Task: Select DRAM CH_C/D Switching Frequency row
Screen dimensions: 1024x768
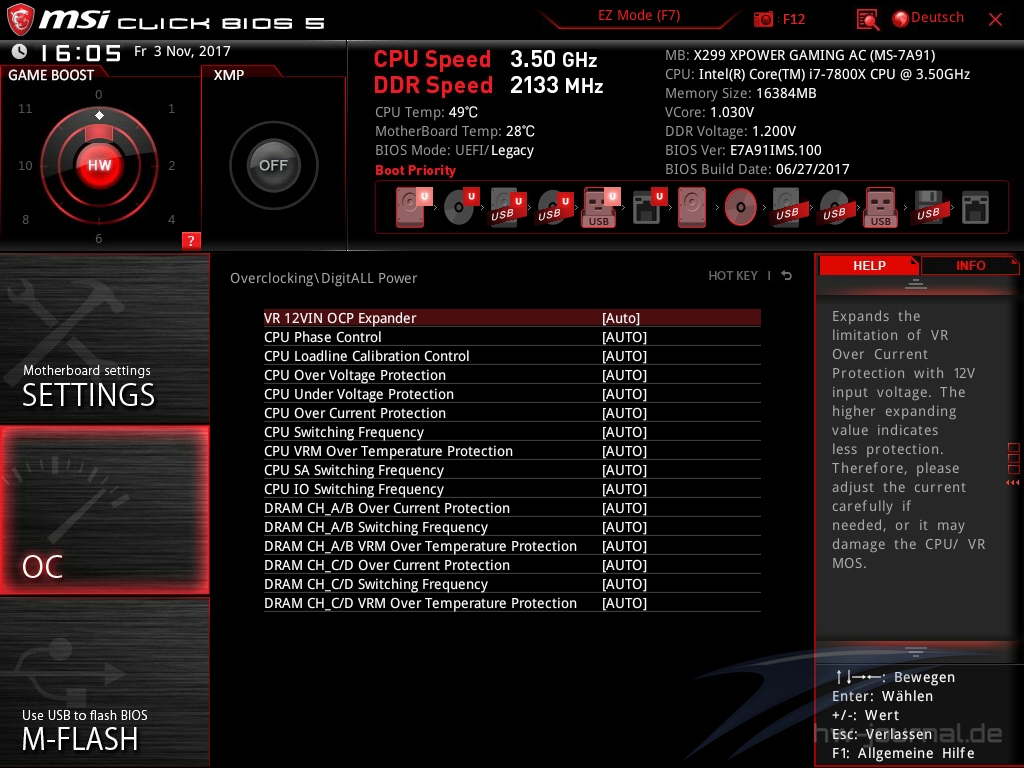Action: click(512, 584)
